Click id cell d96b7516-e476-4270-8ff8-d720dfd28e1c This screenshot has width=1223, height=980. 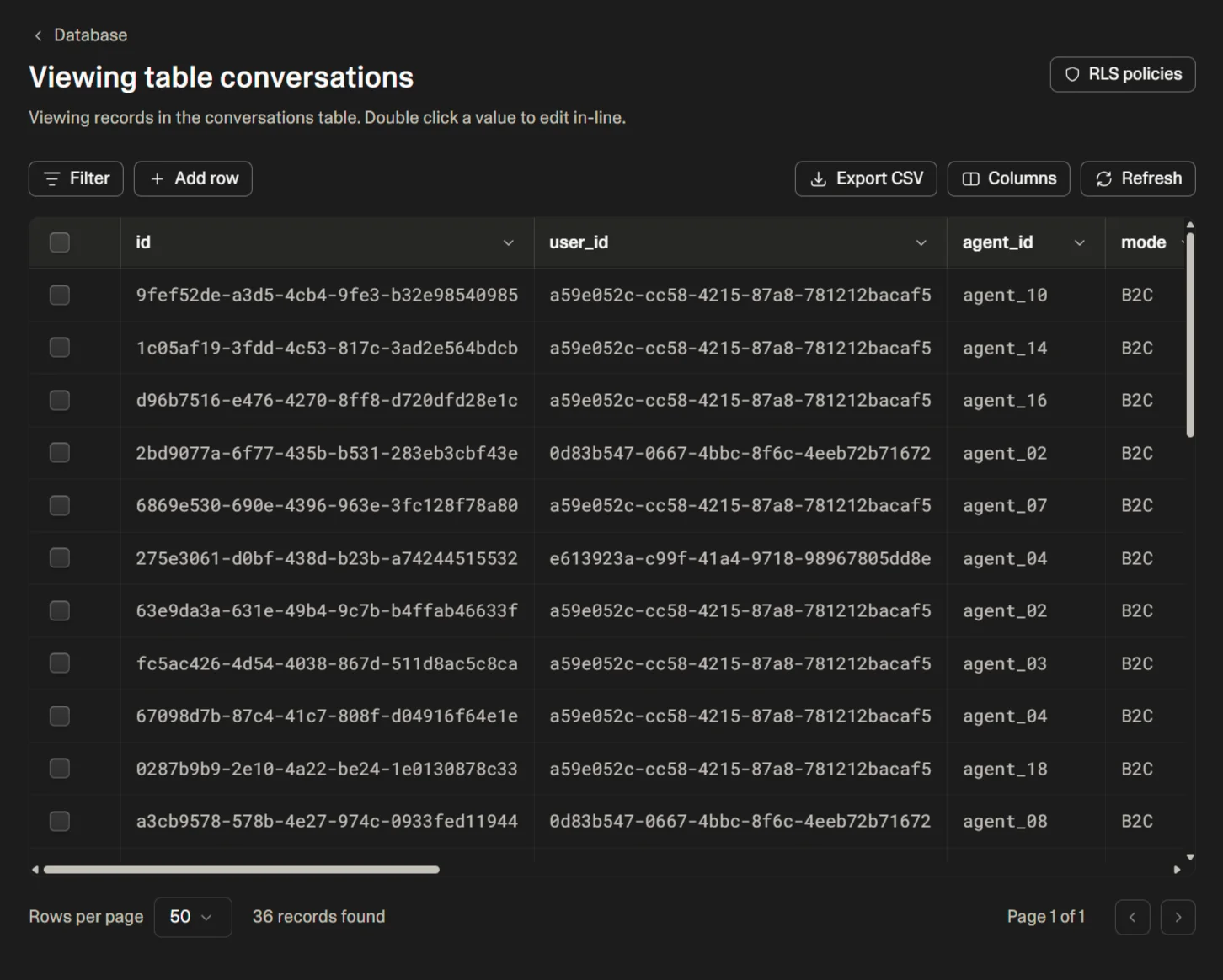pyautogui.click(x=327, y=400)
